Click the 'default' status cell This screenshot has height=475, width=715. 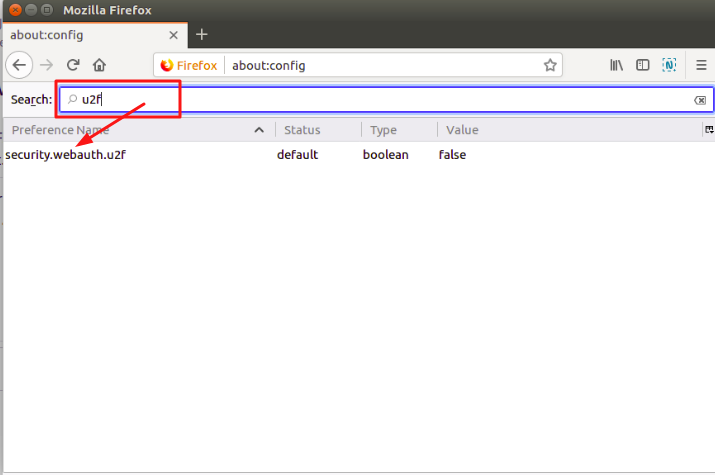pyautogui.click(x=297, y=155)
